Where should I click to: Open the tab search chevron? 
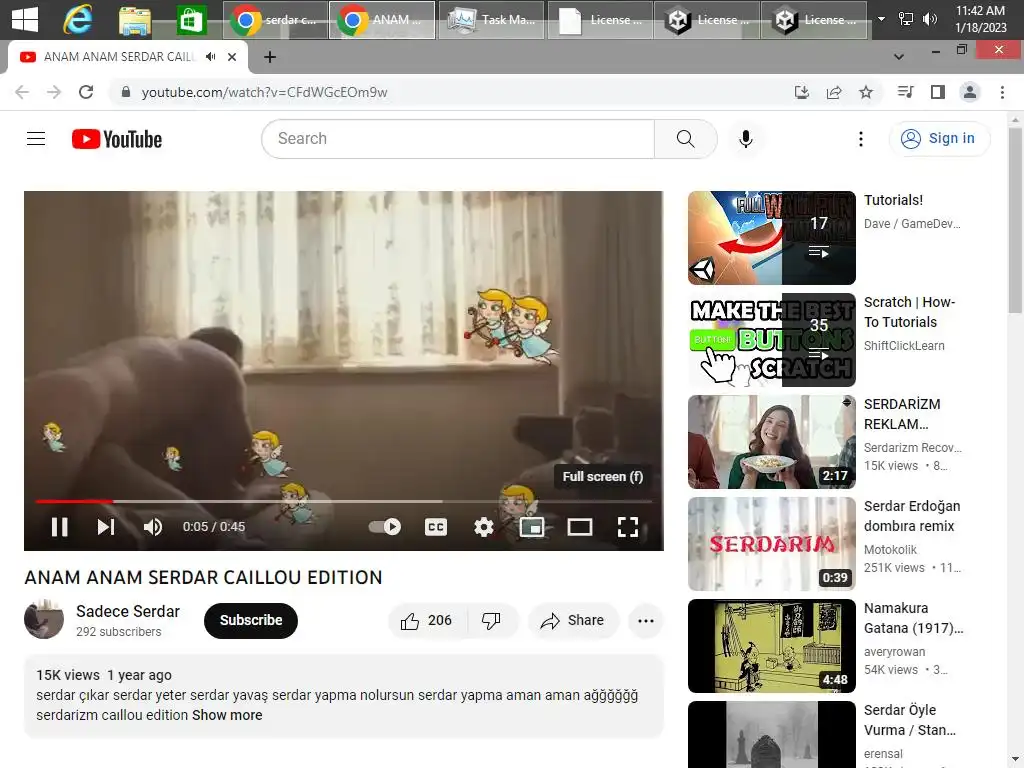point(899,57)
